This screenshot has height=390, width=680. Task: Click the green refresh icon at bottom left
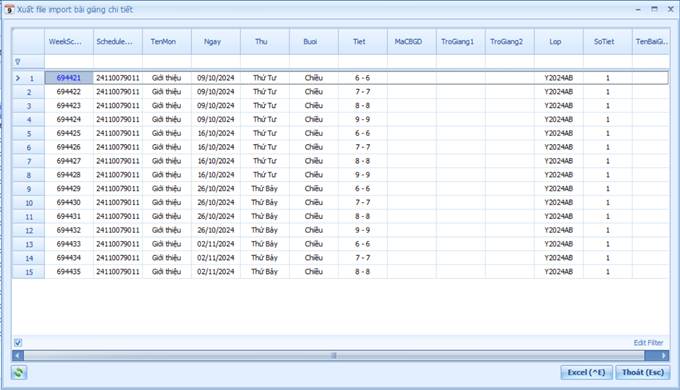pos(19,372)
